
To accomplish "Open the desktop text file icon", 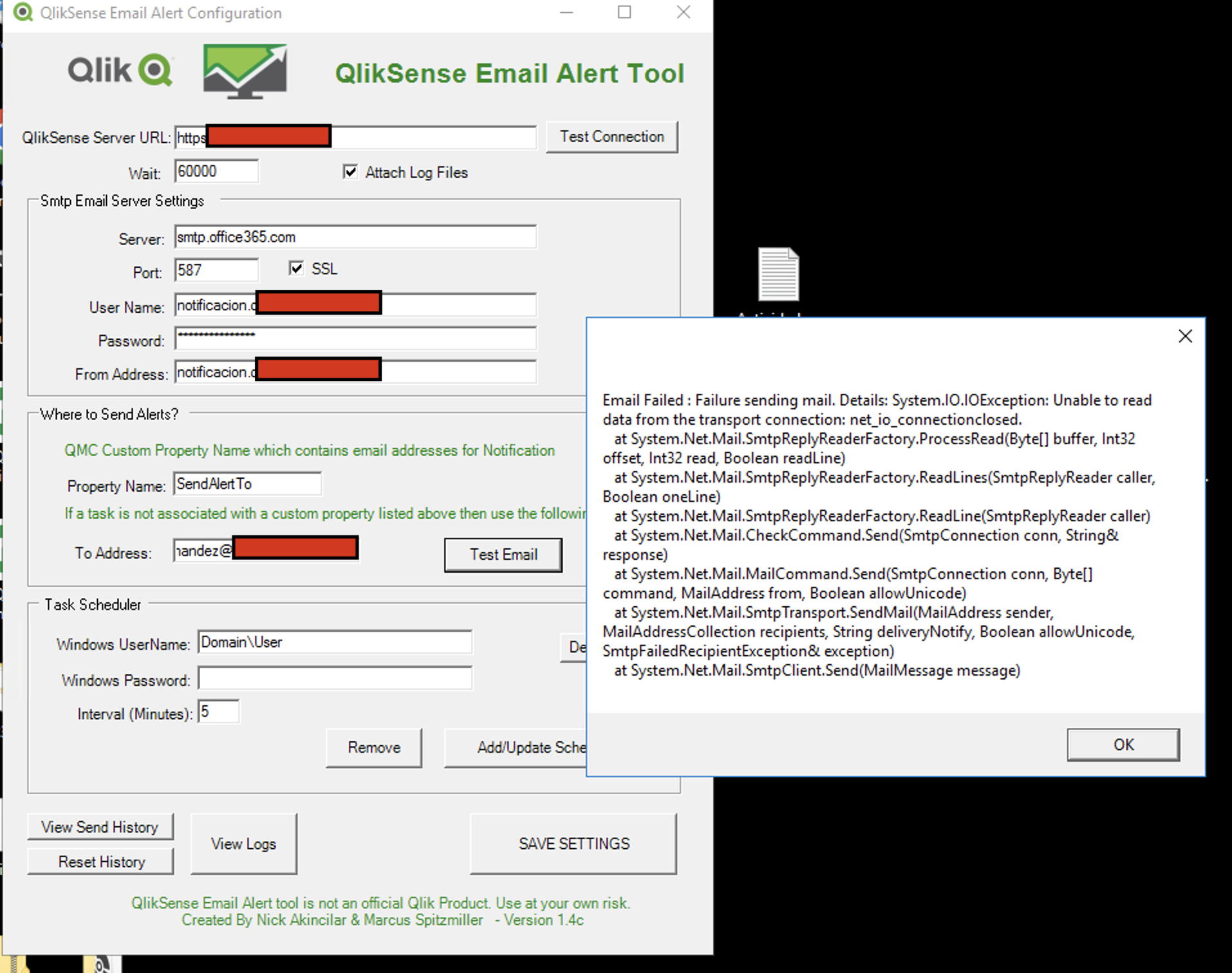I will (x=779, y=274).
